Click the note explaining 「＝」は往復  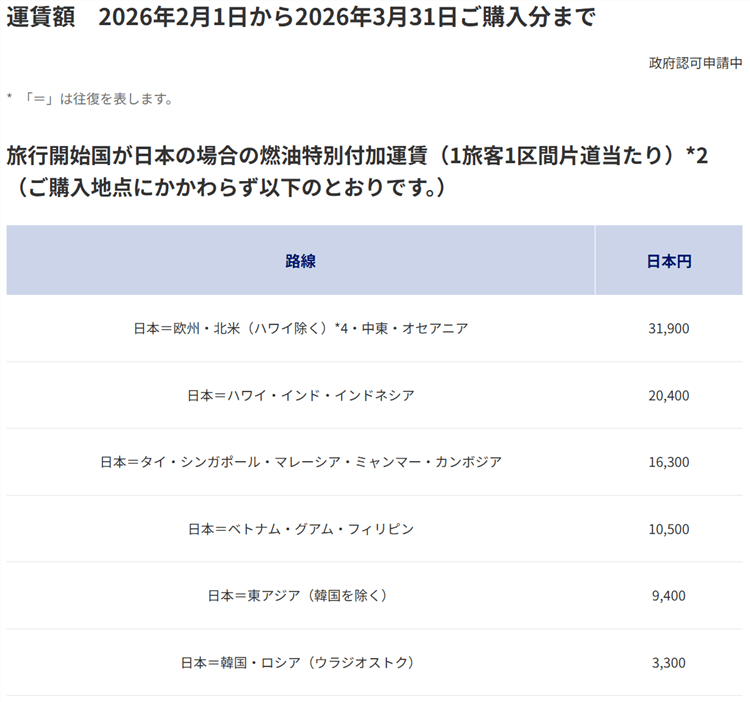pos(90,99)
